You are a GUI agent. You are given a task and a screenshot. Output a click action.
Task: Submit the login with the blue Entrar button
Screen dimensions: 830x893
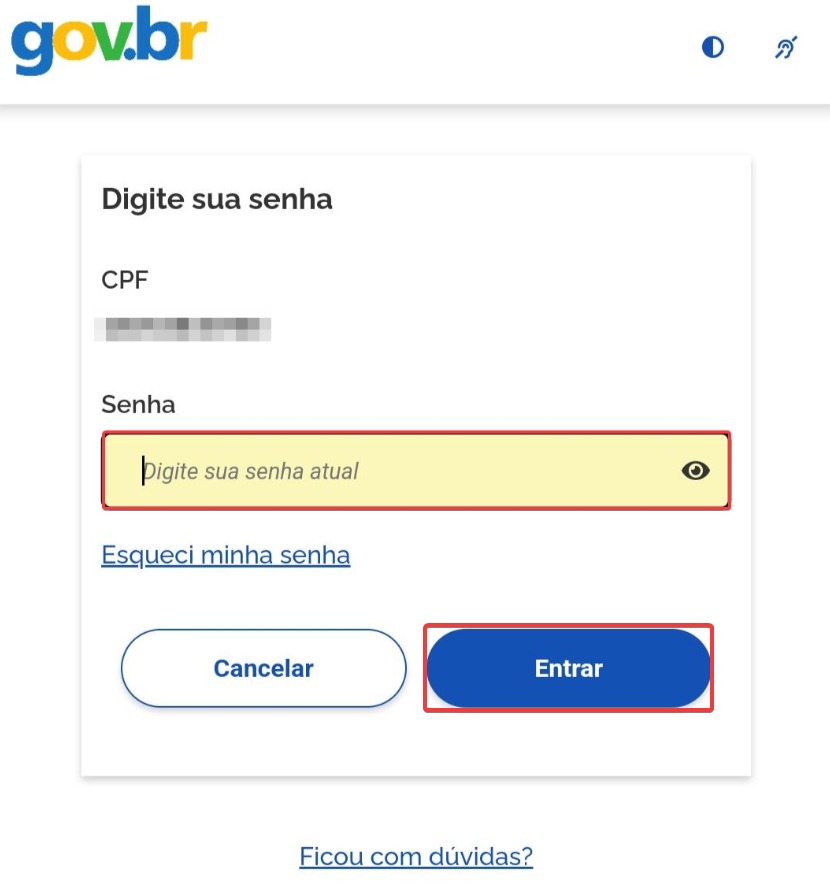click(x=569, y=668)
